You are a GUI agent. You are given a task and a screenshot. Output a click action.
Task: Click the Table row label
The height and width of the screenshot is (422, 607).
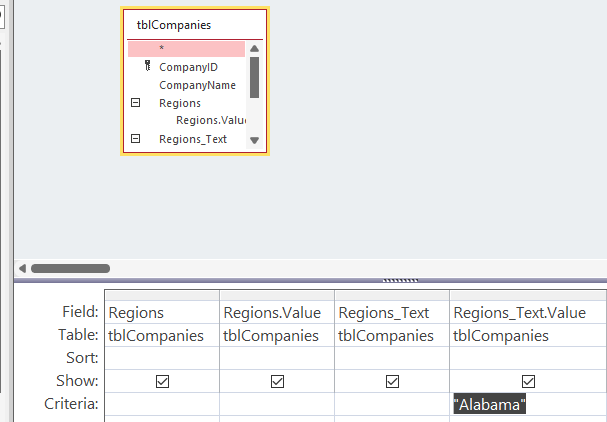click(79, 335)
